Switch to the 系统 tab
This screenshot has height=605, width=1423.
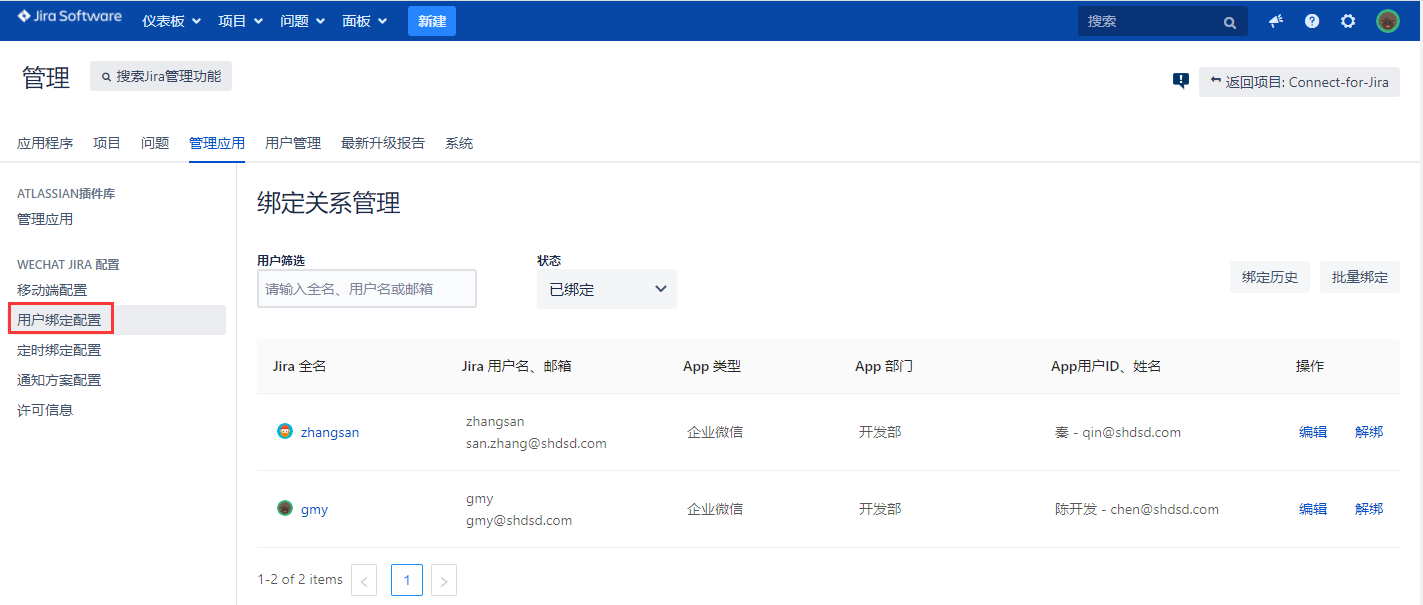click(x=459, y=143)
